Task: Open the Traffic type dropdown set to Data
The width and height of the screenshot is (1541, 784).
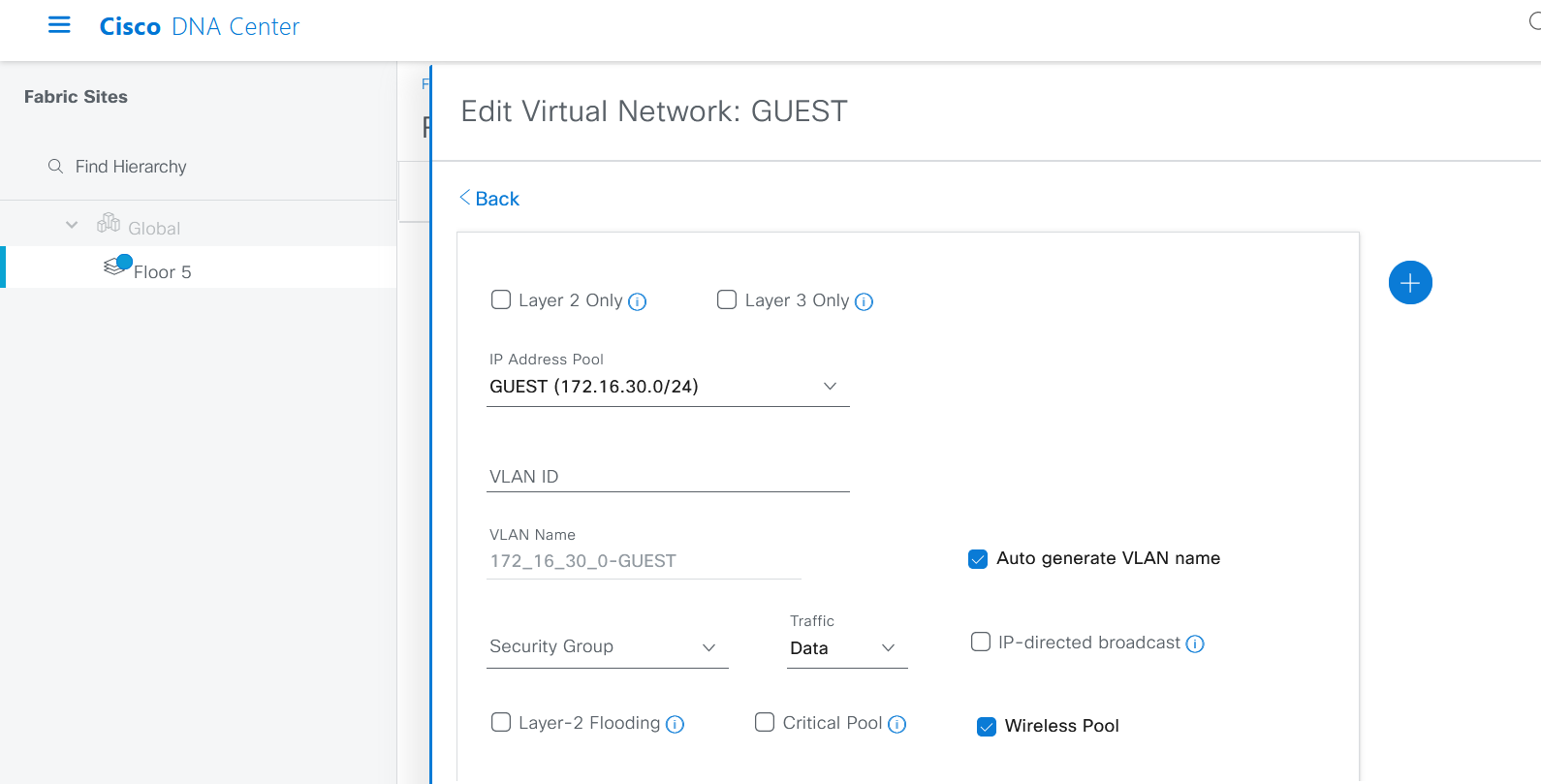Action: (847, 648)
